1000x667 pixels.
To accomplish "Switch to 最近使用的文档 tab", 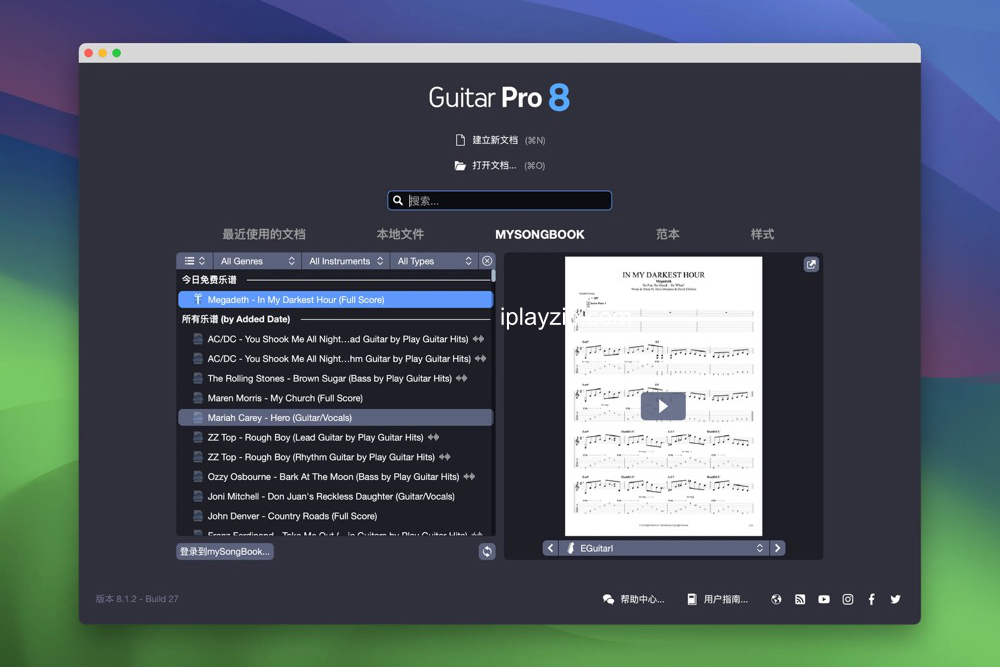I will coord(263,234).
